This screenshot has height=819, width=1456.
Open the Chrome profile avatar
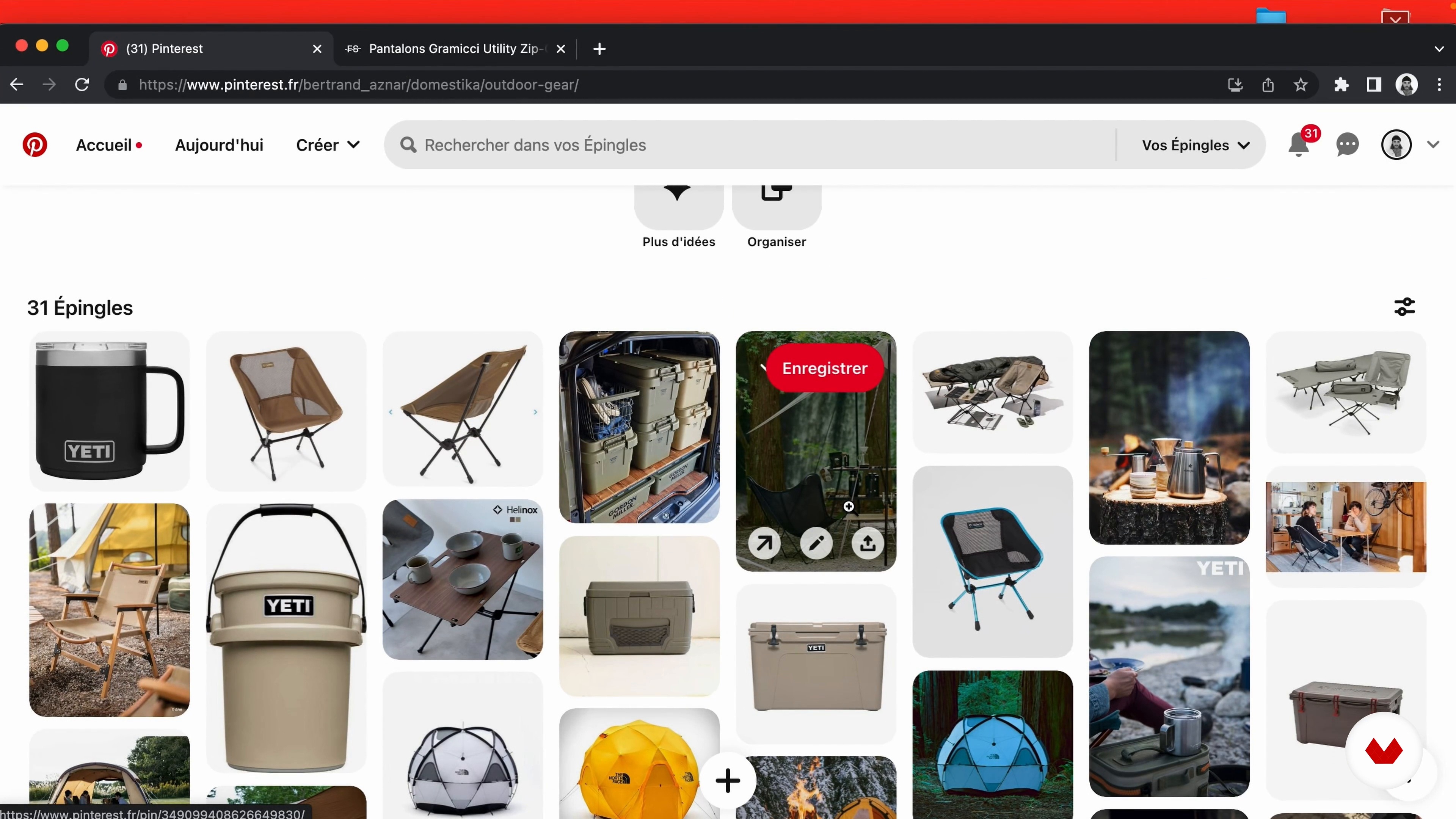pyautogui.click(x=1406, y=85)
